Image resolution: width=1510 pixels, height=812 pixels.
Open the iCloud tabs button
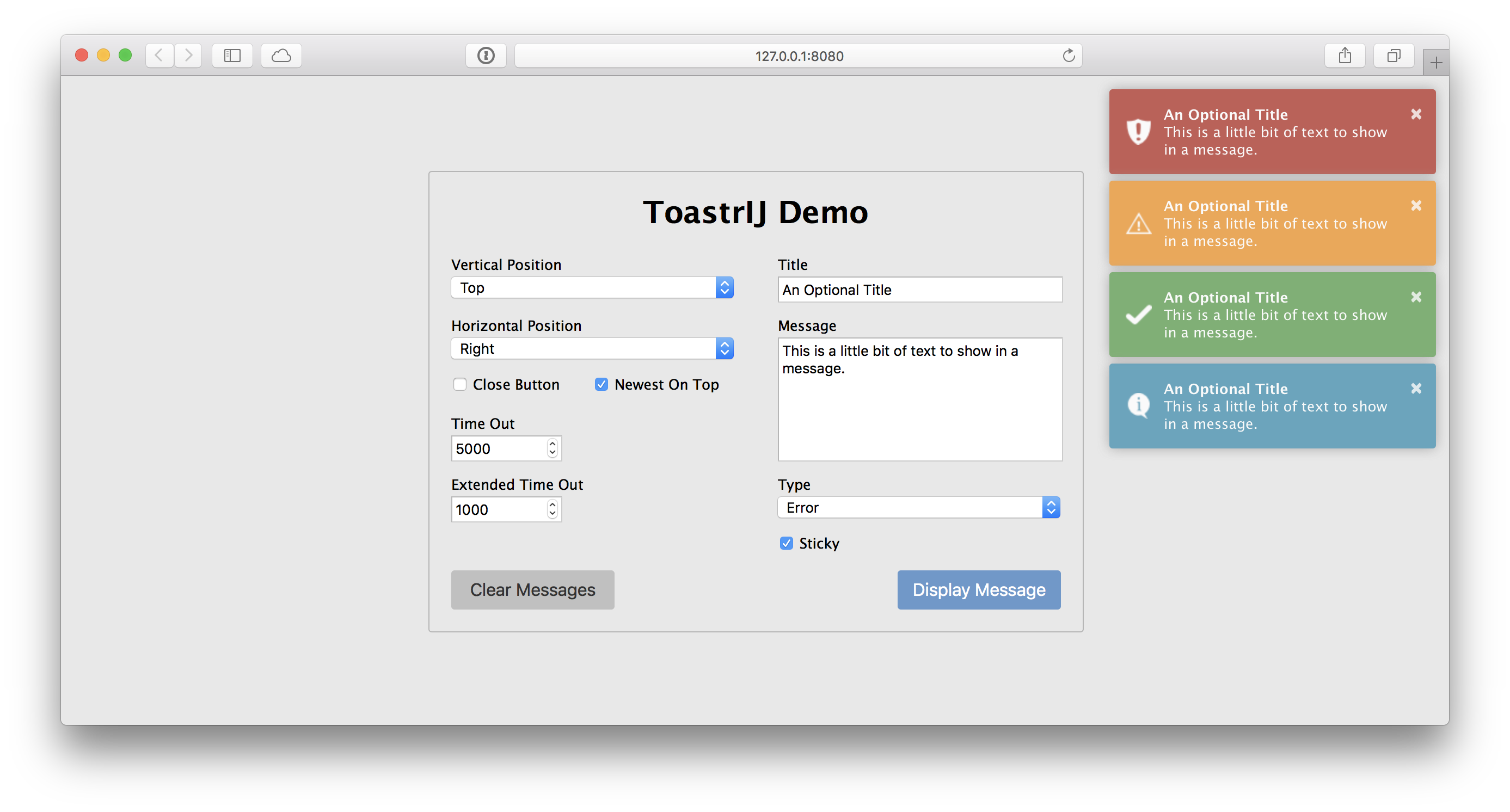(281, 56)
